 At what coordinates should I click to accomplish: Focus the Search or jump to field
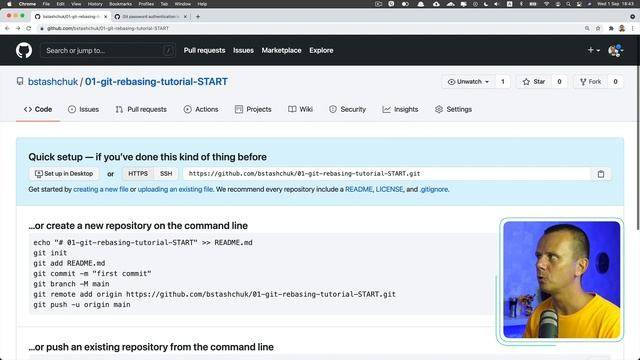[108, 50]
